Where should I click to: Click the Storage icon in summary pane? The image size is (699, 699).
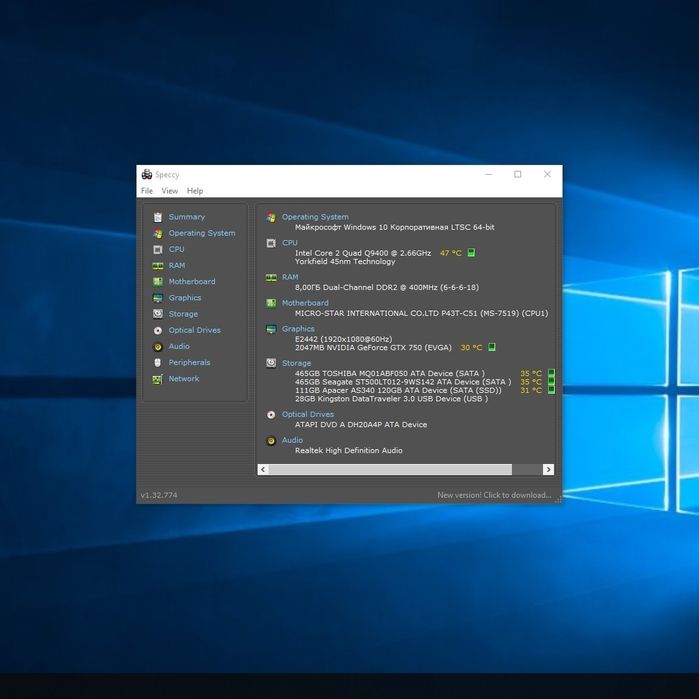(x=271, y=363)
